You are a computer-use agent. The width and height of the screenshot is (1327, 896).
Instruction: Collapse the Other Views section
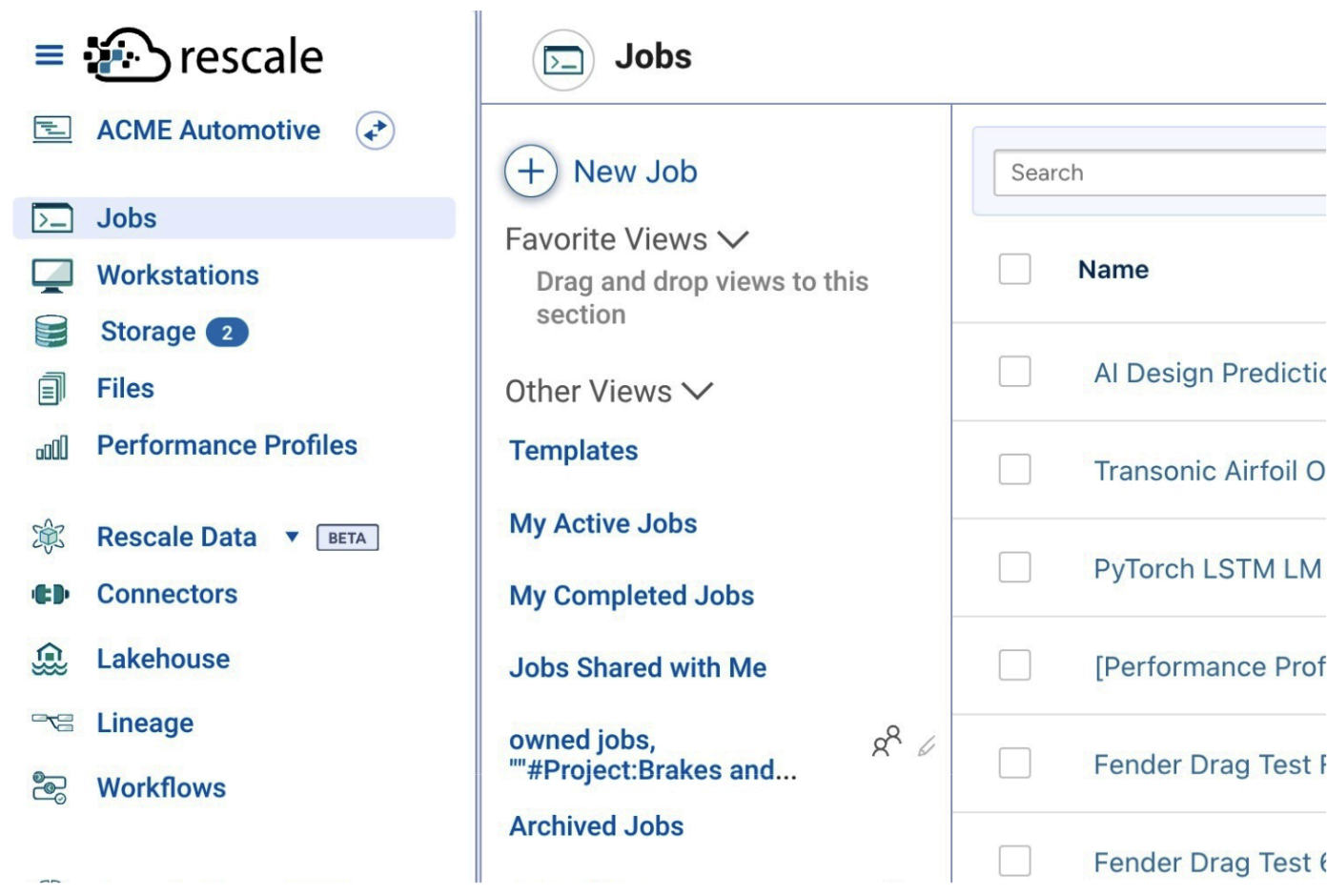[698, 392]
